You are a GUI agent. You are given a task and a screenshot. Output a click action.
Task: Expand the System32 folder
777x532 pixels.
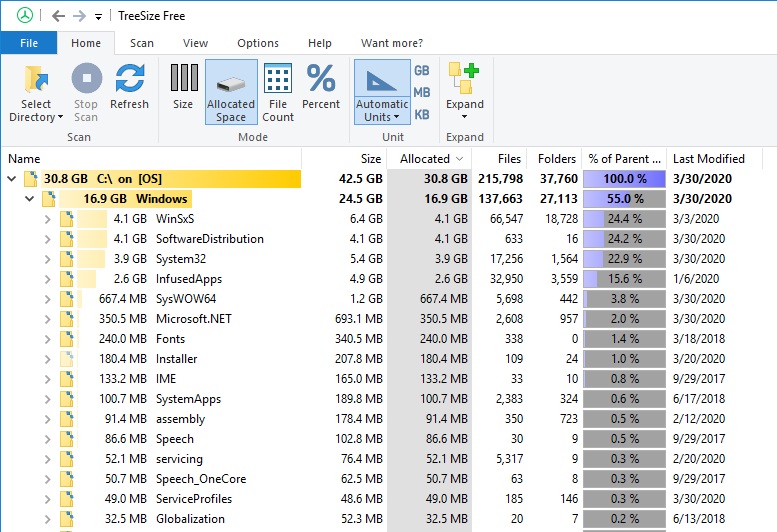[x=48, y=259]
